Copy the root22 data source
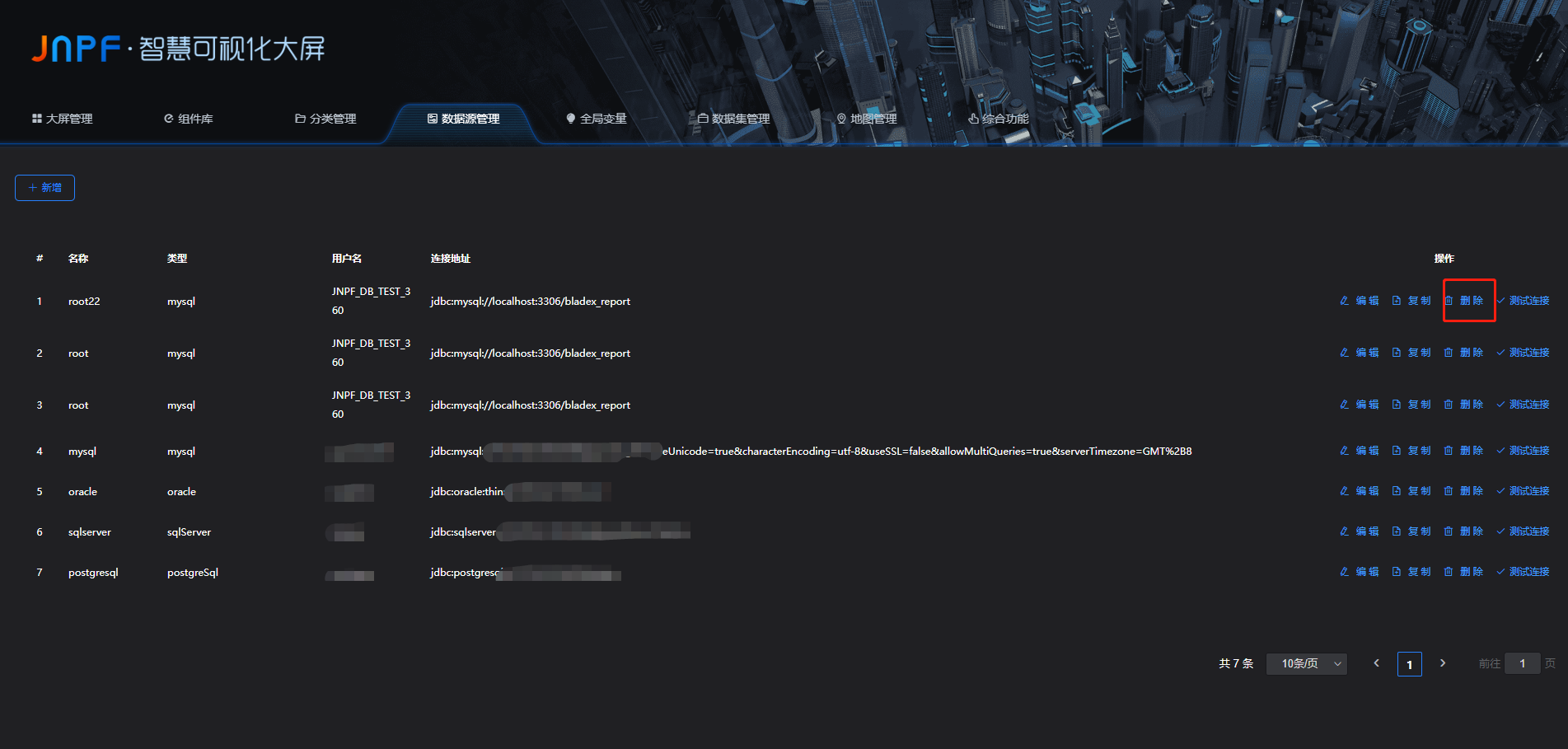1568x749 pixels. (1411, 301)
